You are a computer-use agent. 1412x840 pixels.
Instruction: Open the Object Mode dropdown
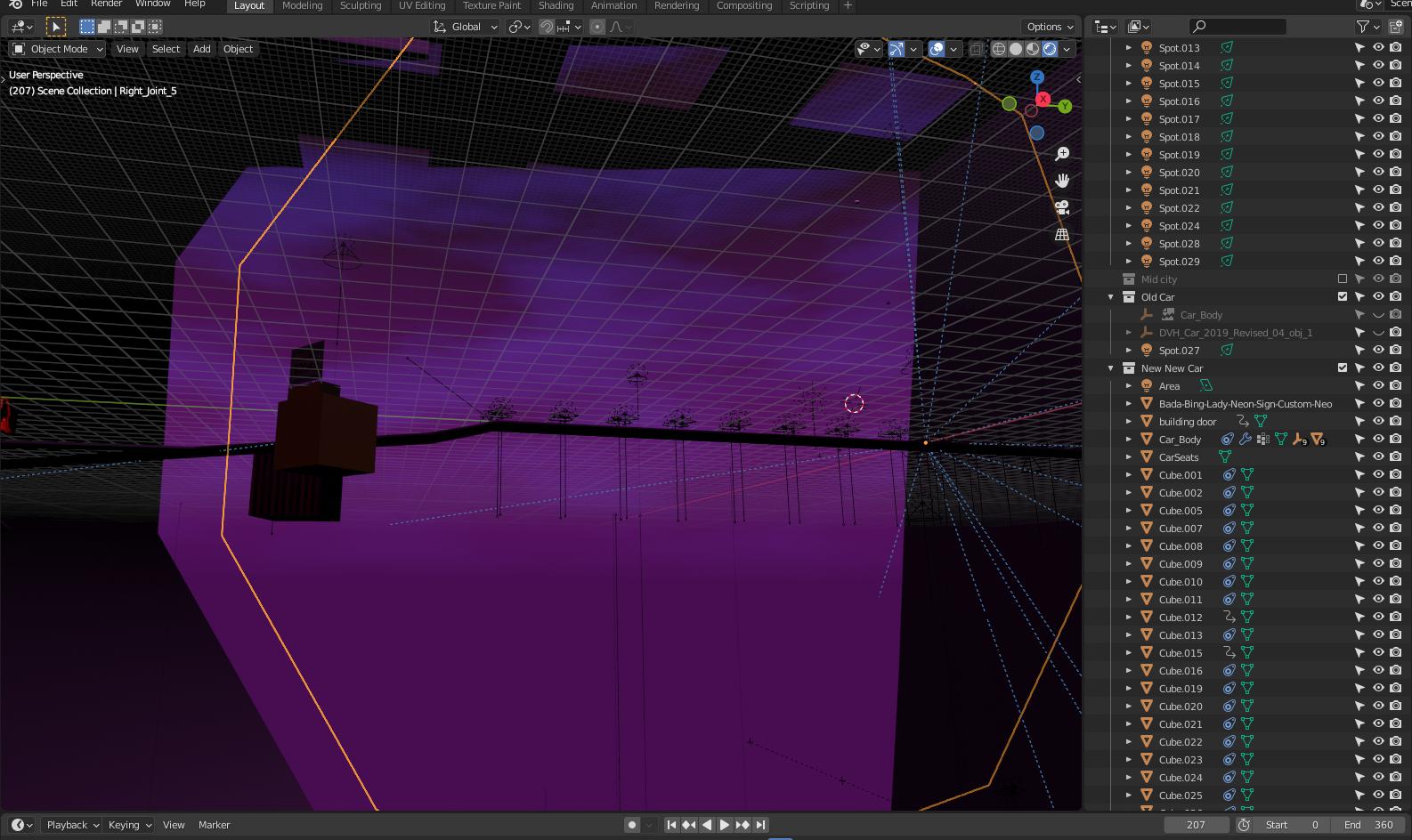tap(58, 49)
